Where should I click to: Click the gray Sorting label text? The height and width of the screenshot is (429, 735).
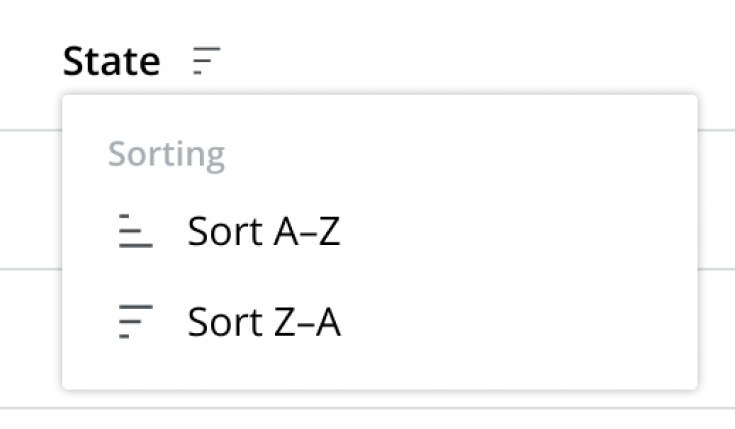[166, 155]
